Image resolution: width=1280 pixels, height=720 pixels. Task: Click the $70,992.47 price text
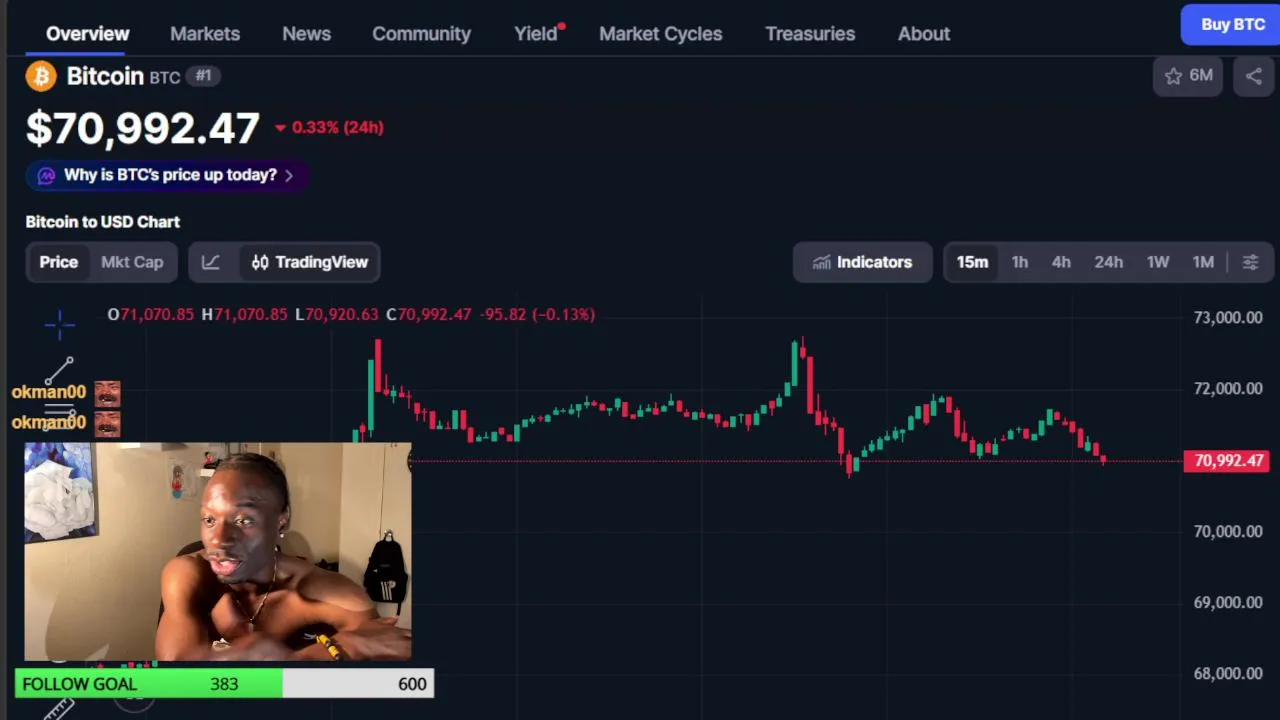pyautogui.click(x=143, y=128)
